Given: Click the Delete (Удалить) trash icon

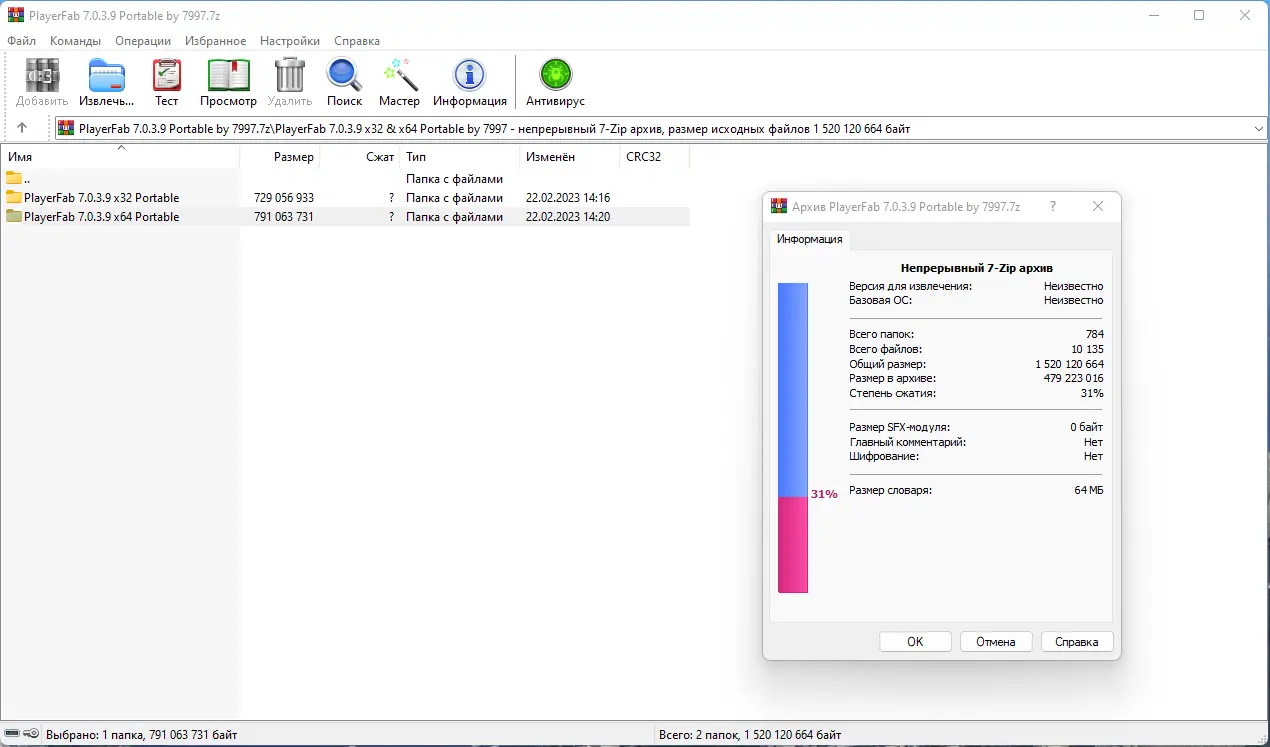Looking at the screenshot, I should (x=289, y=75).
